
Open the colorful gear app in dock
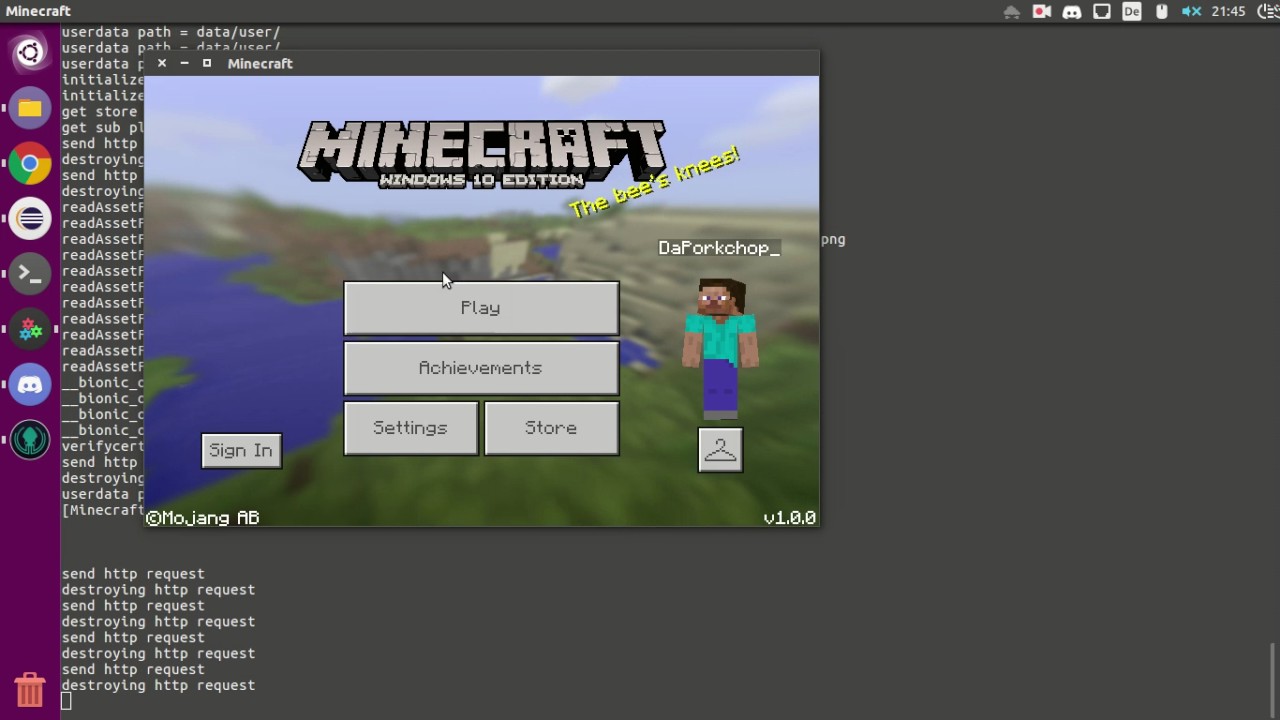click(x=30, y=329)
